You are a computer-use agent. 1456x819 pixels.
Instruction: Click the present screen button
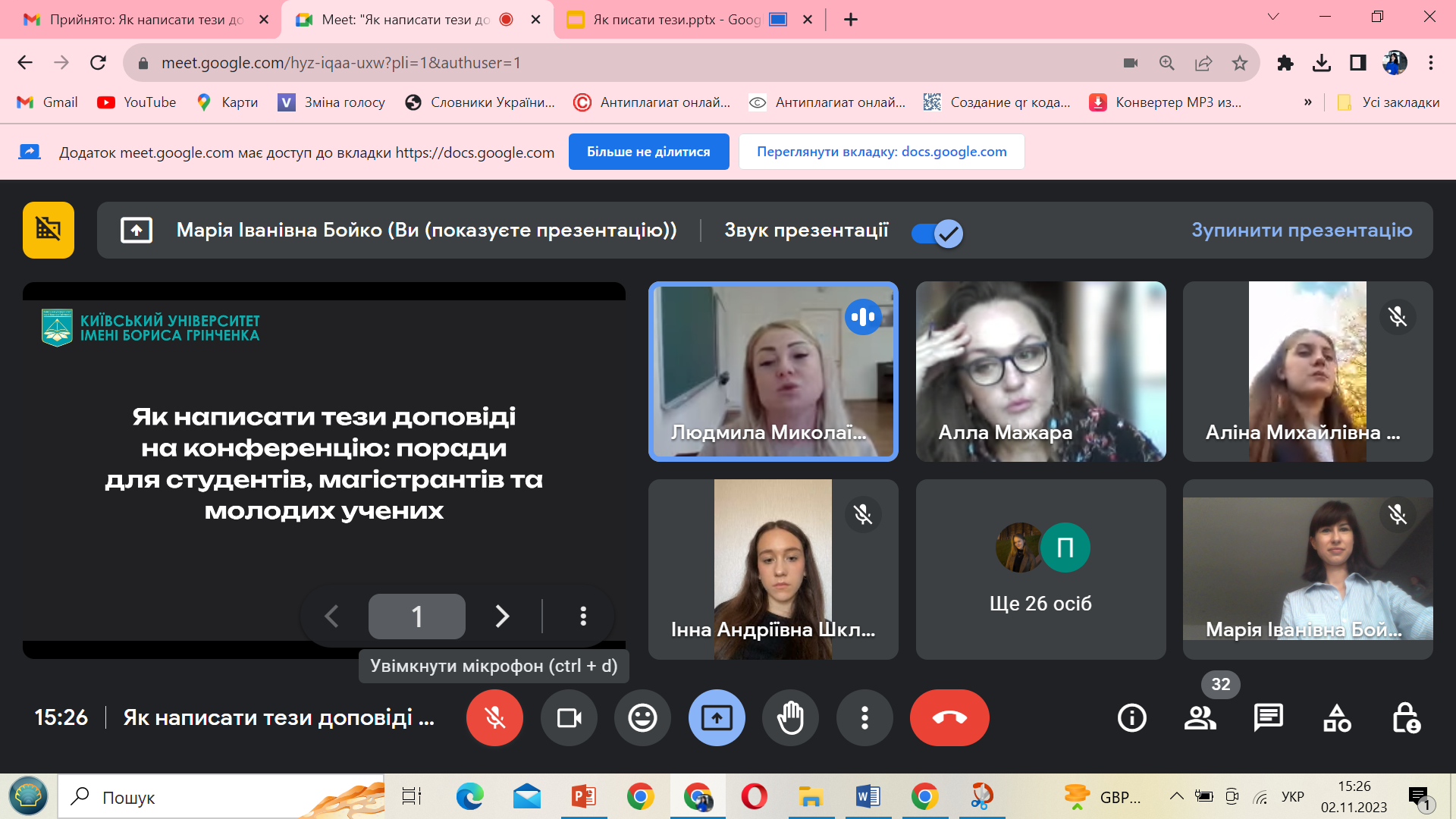click(x=717, y=717)
